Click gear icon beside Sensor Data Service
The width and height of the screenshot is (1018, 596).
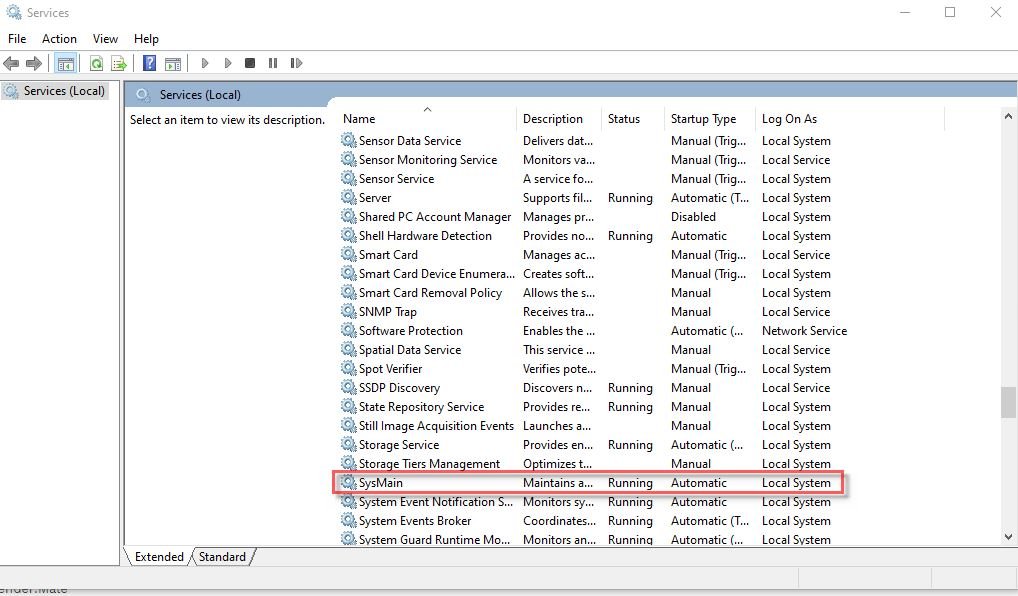[x=349, y=140]
